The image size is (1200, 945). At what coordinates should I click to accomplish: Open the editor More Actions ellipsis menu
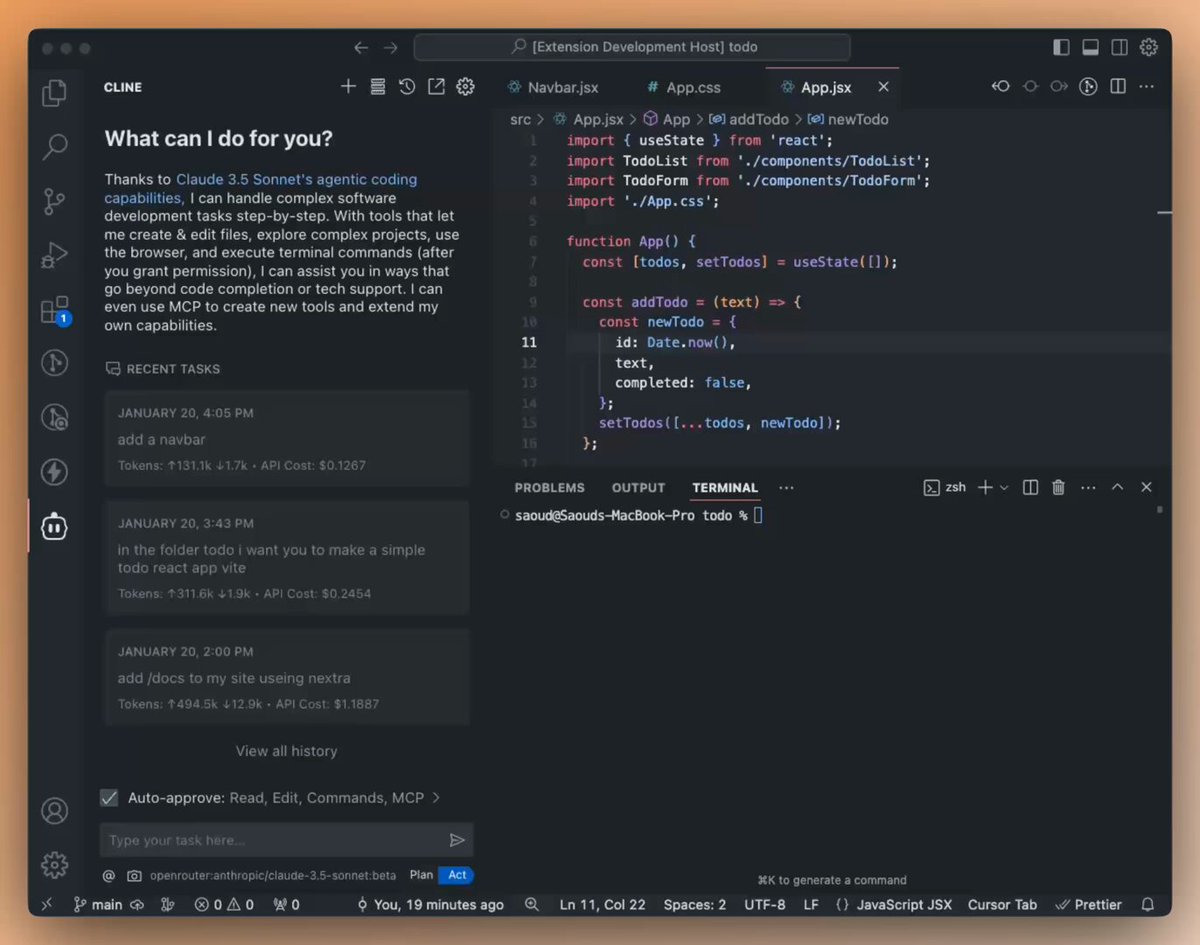tap(1147, 87)
